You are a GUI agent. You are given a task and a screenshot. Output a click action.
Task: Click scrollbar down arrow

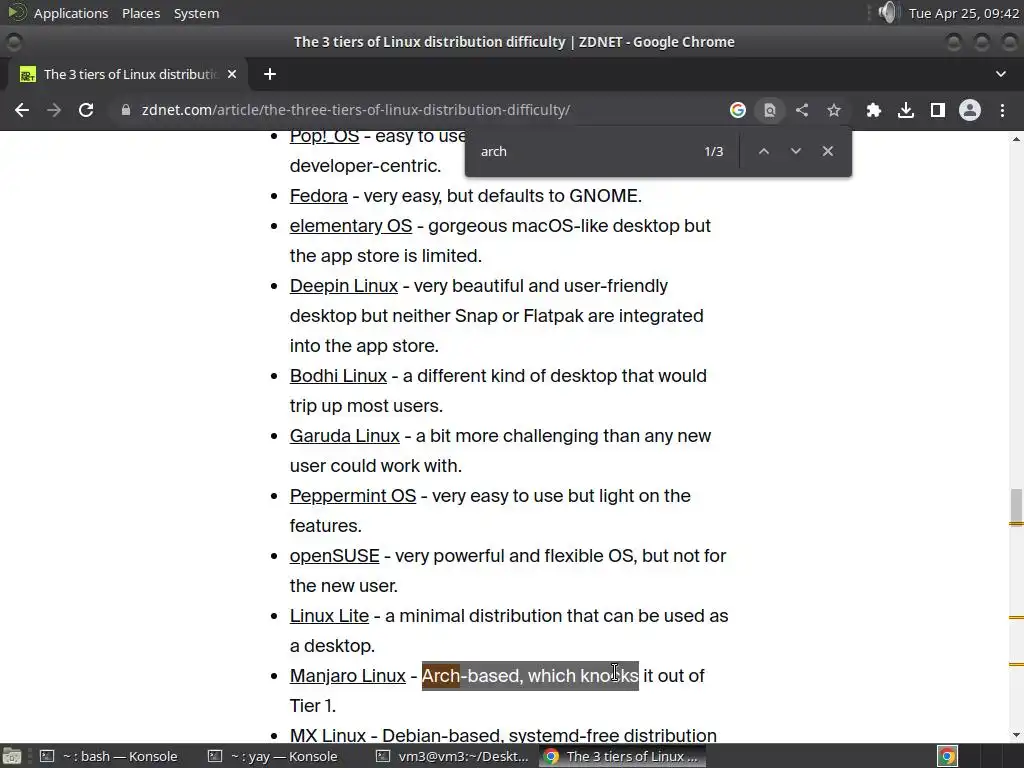point(1016,735)
